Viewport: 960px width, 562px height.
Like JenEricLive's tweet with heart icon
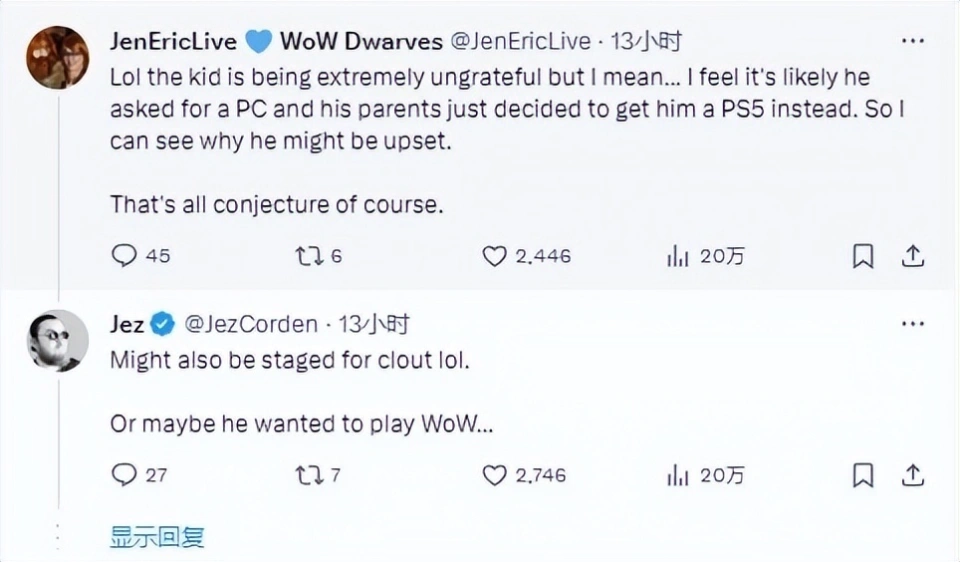click(x=494, y=256)
